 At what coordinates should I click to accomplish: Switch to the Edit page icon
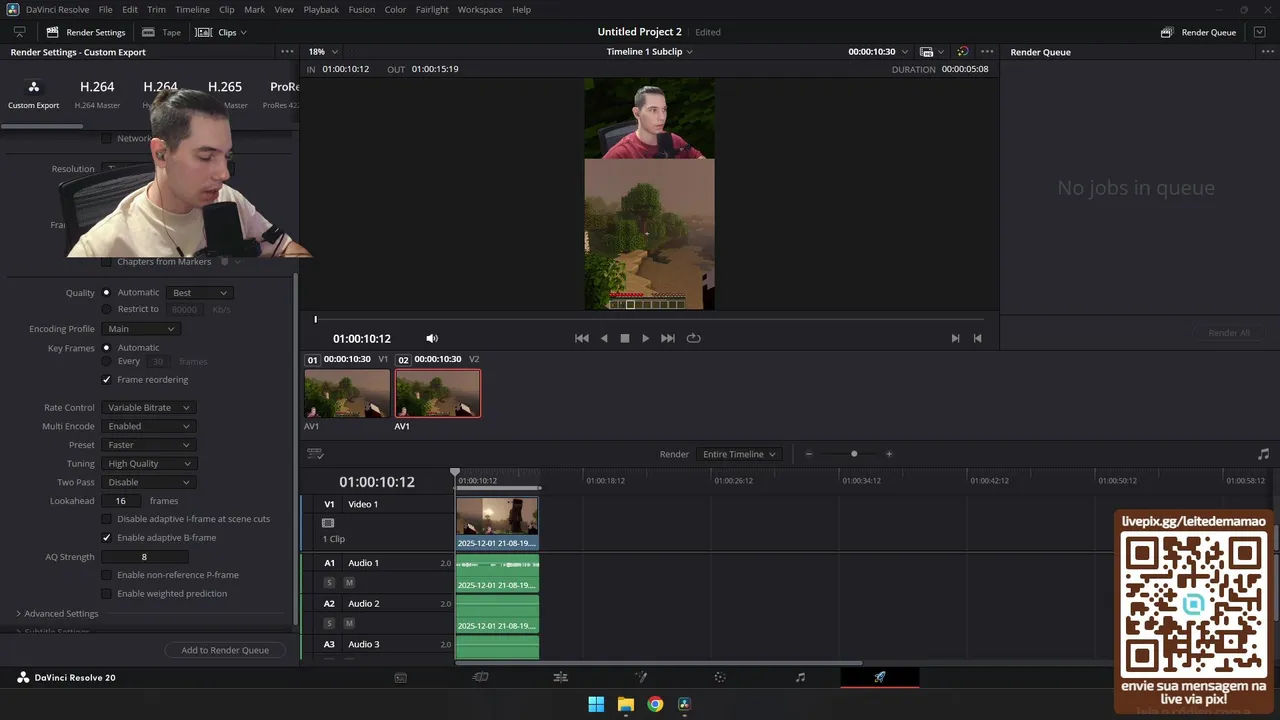click(560, 677)
